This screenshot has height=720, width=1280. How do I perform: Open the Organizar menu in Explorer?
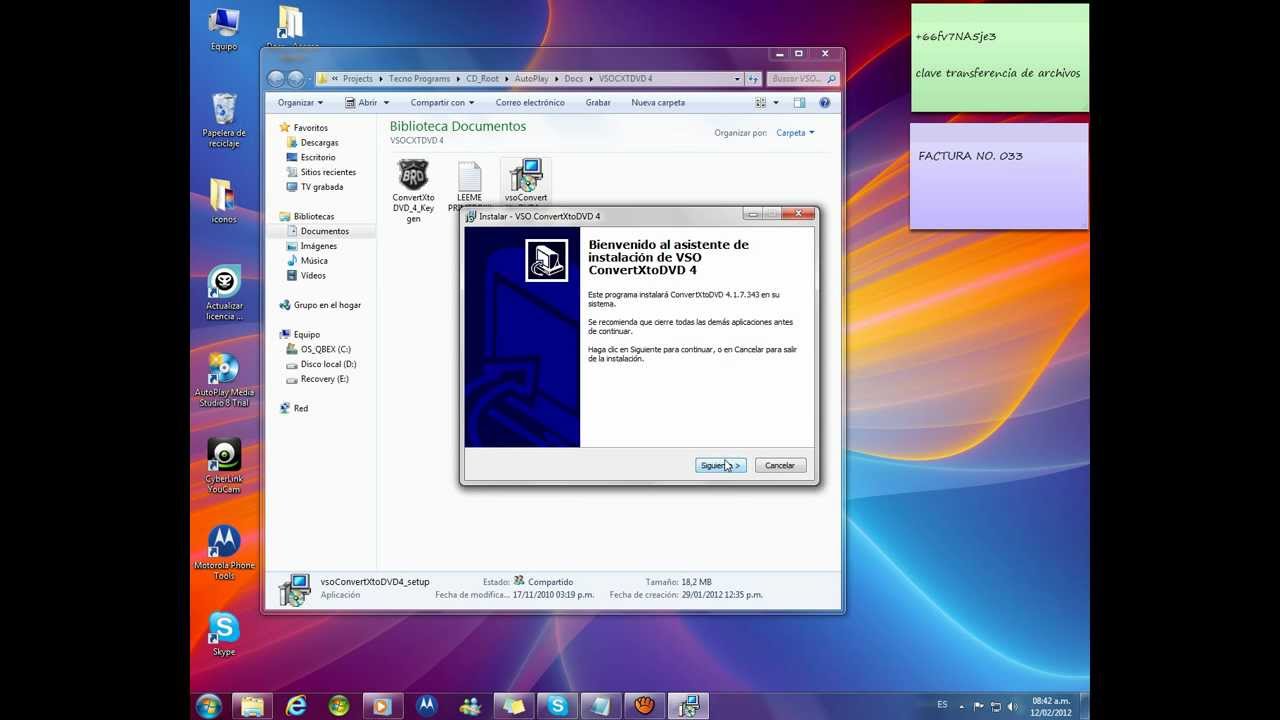[x=300, y=102]
